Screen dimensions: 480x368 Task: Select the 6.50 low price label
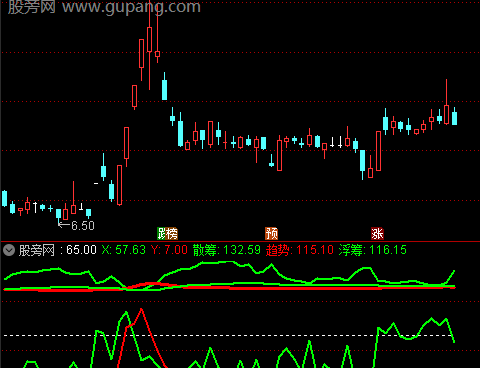pyautogui.click(x=83, y=226)
